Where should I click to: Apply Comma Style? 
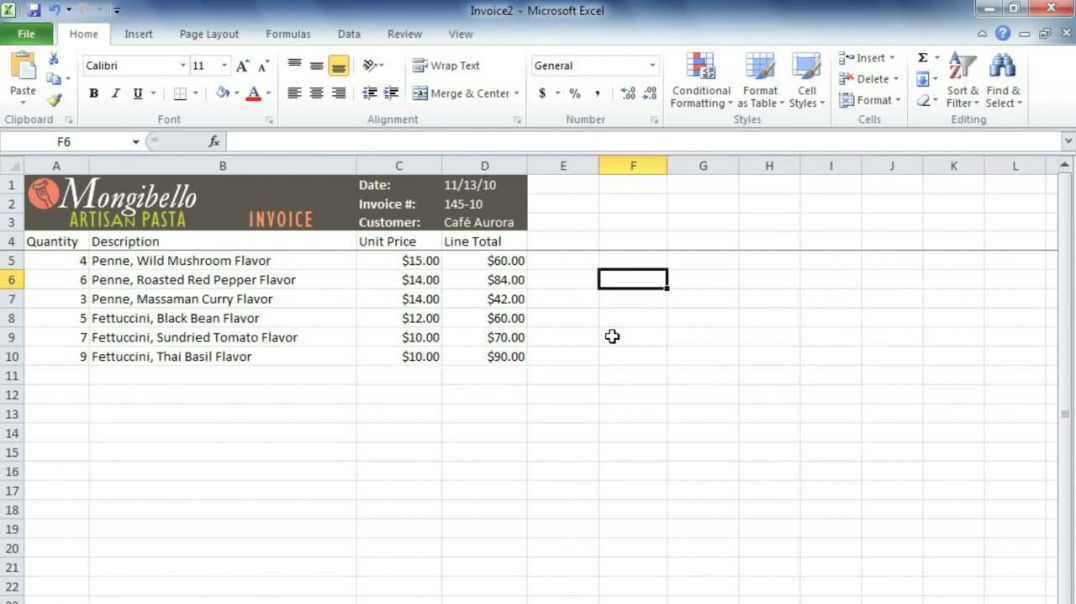coord(597,93)
